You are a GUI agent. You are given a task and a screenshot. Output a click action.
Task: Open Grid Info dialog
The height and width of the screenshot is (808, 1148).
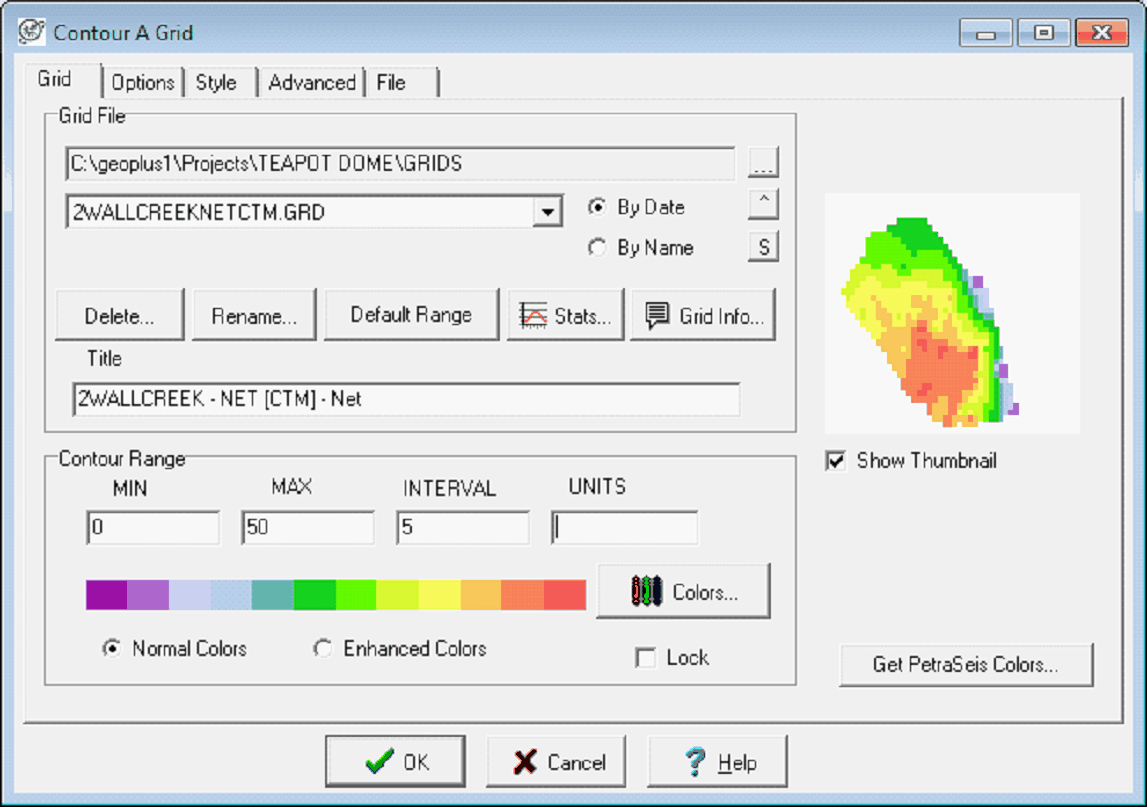[703, 316]
